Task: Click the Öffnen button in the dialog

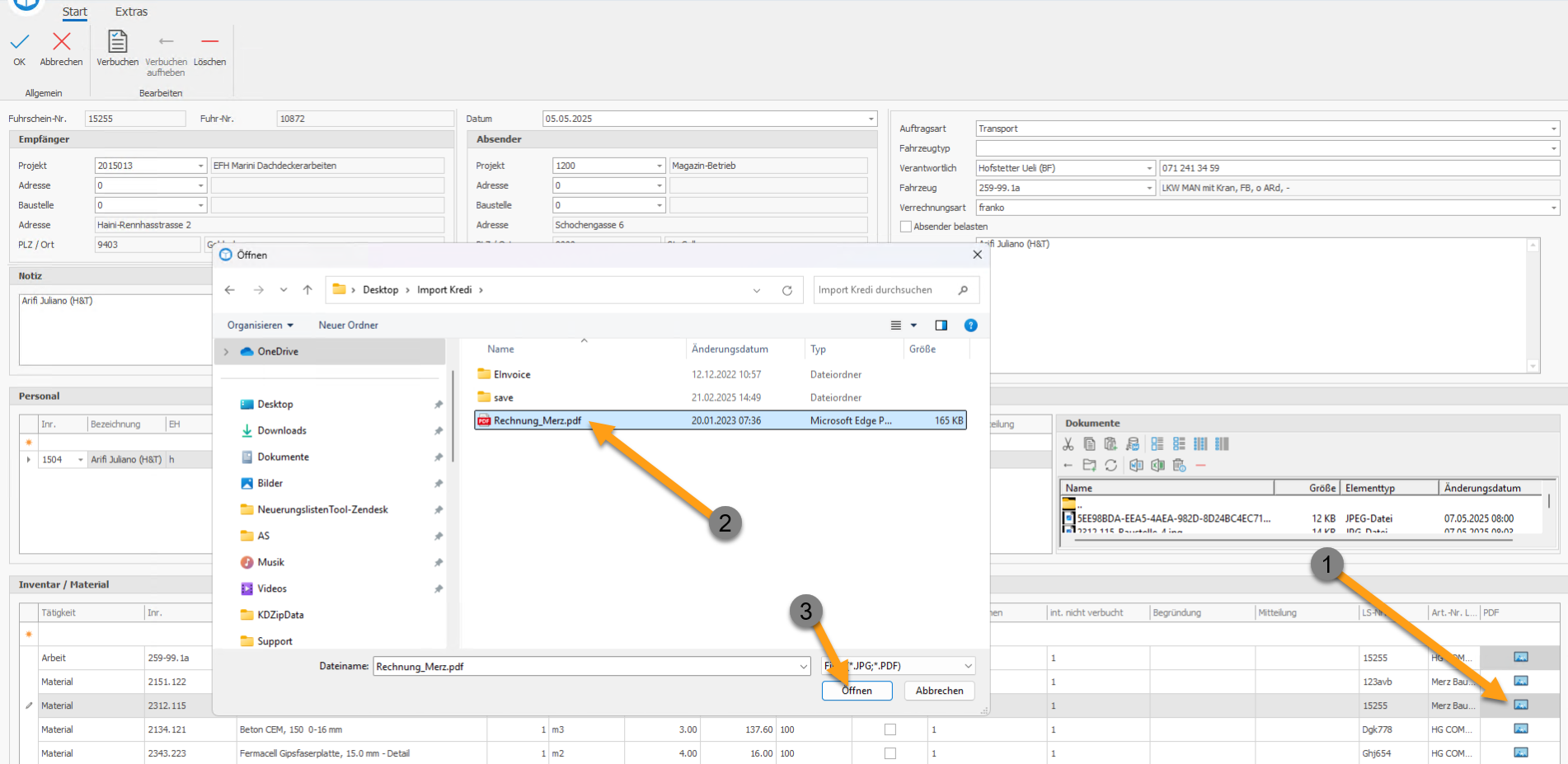Action: click(857, 691)
